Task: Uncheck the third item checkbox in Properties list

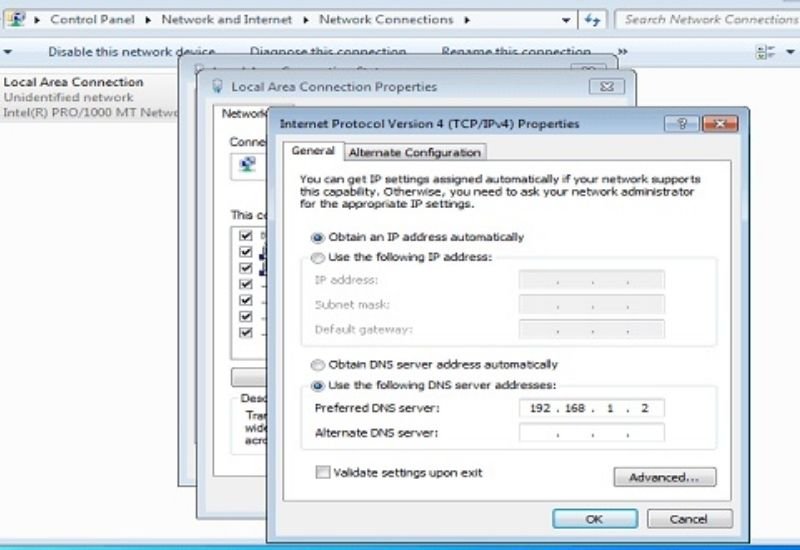Action: (245, 268)
